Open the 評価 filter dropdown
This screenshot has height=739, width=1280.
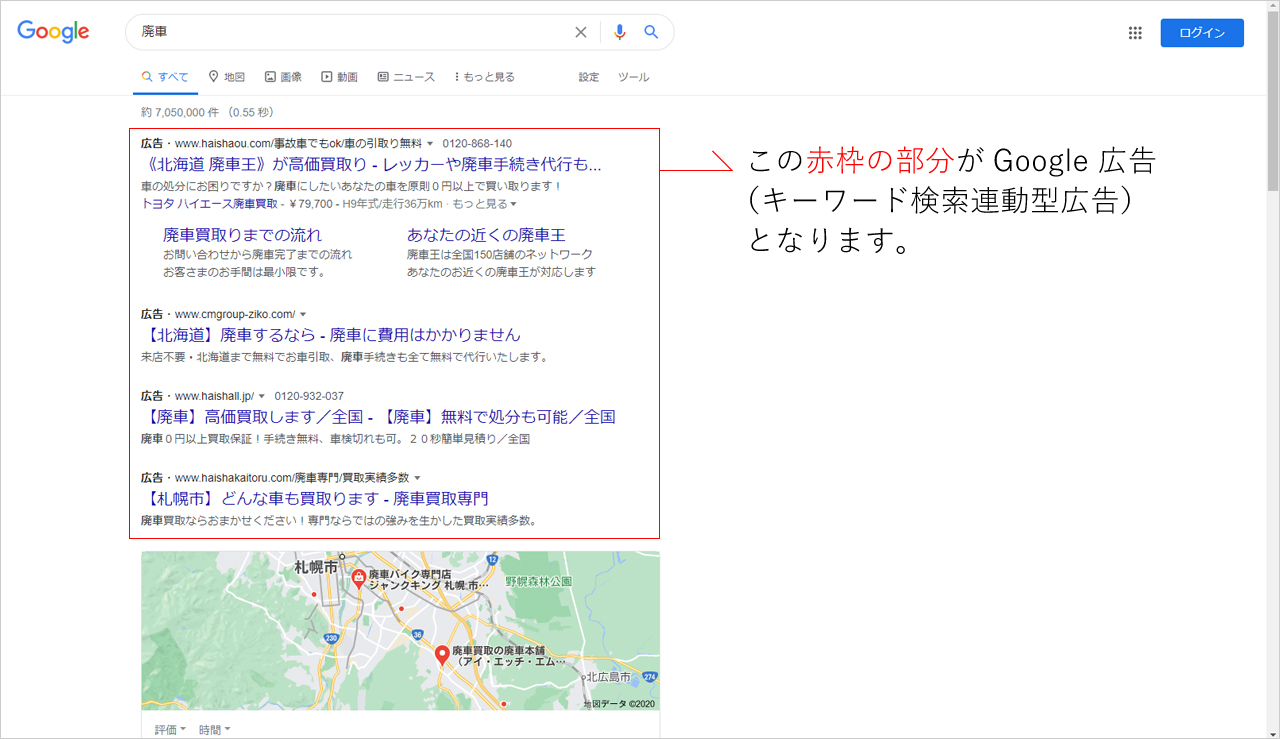pyautogui.click(x=171, y=730)
